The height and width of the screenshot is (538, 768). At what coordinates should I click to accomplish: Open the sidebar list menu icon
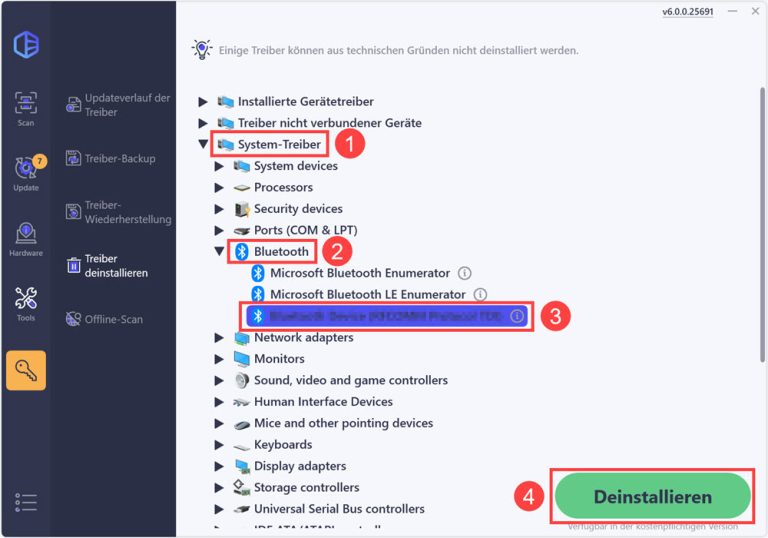tap(25, 502)
